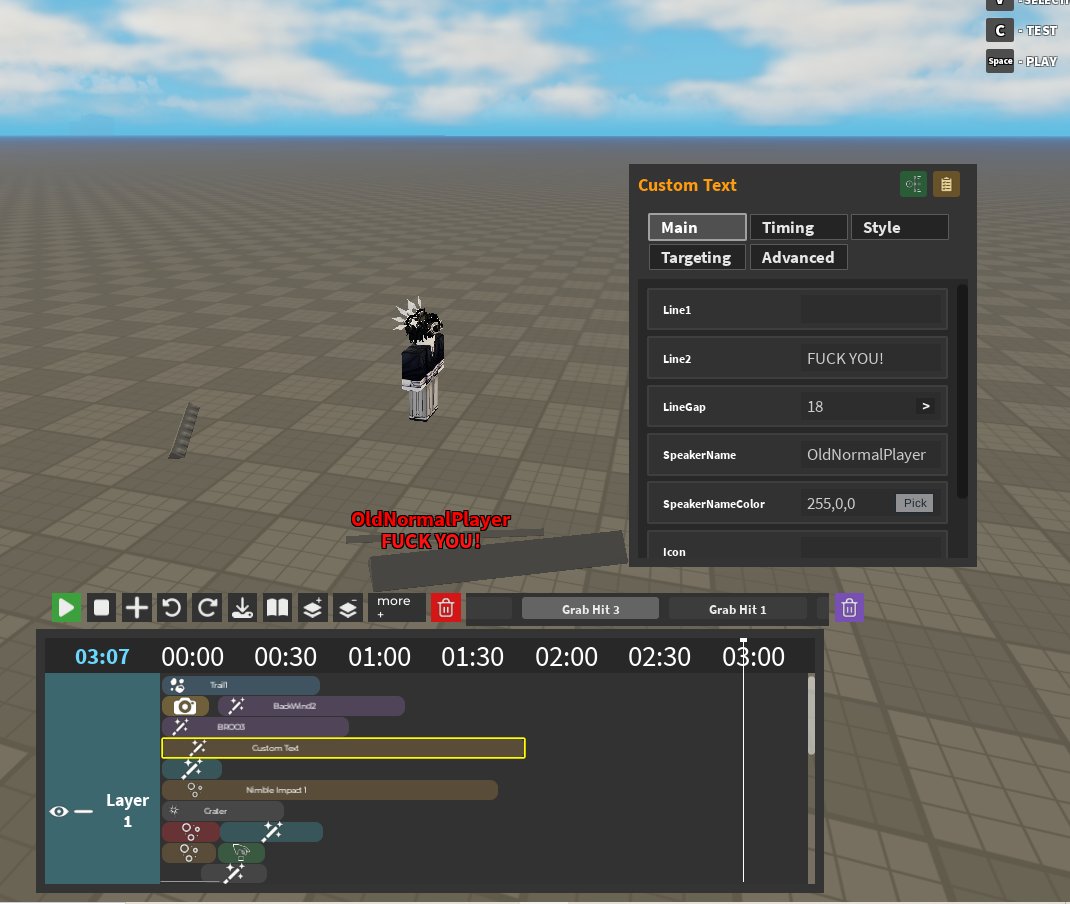This screenshot has width=1070, height=904.
Task: Switch to the Timing tab
Action: tap(798, 227)
